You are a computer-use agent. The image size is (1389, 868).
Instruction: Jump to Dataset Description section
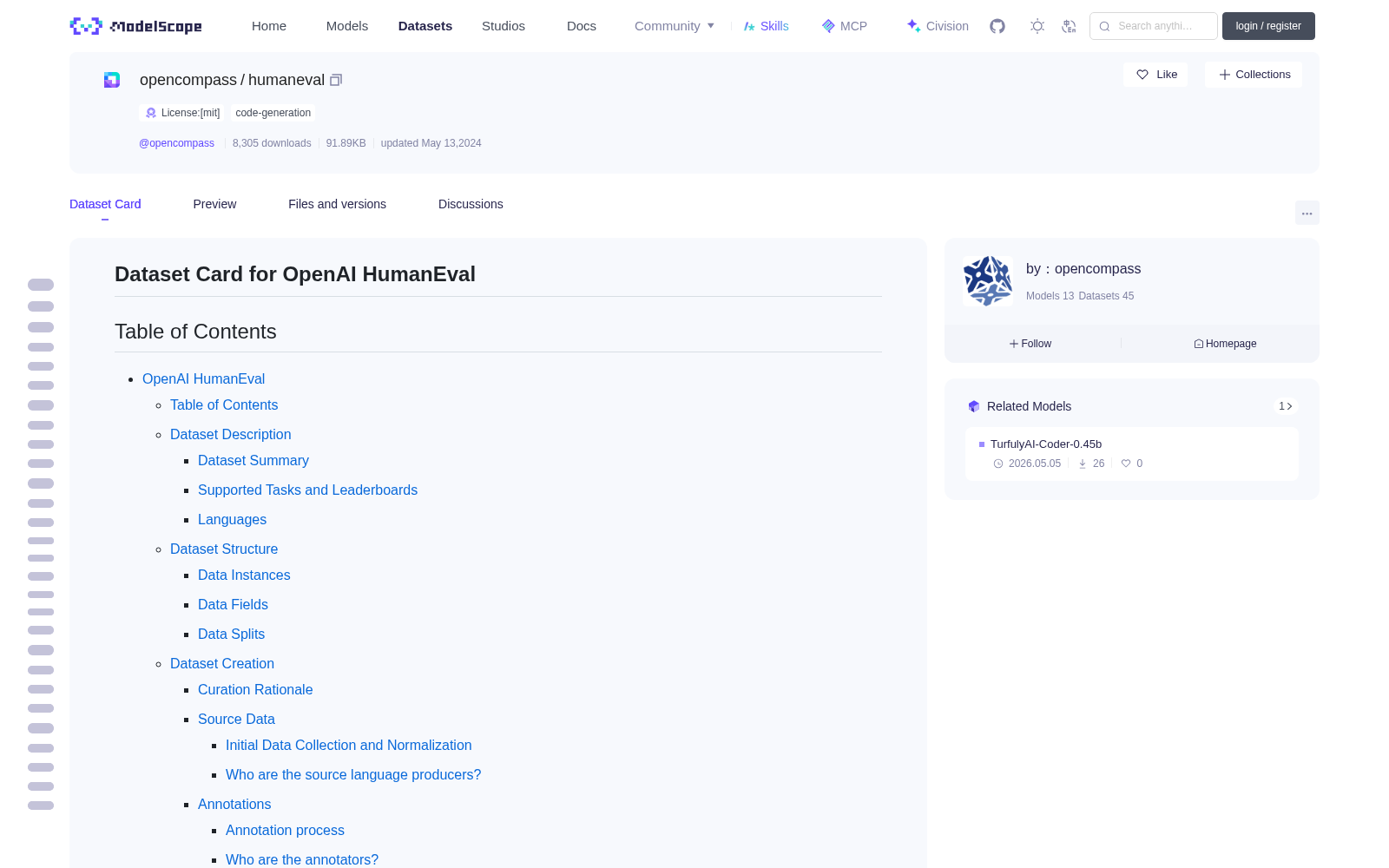click(x=230, y=434)
